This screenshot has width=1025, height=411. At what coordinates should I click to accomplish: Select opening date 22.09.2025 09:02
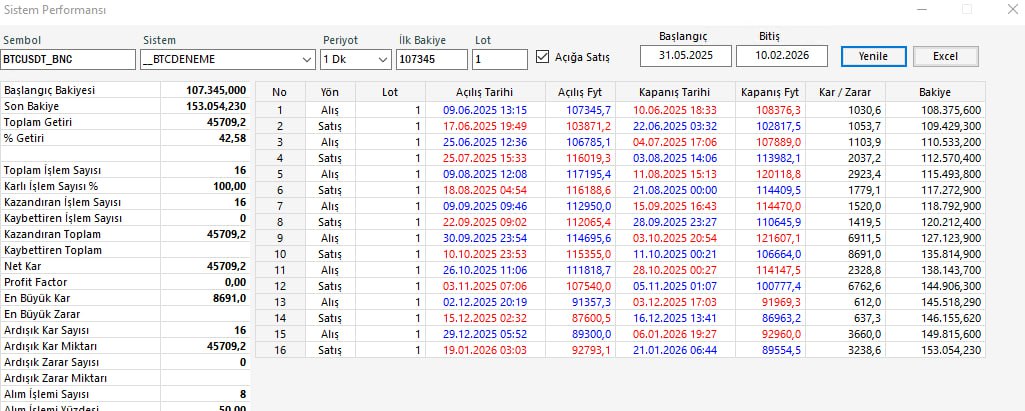484,222
